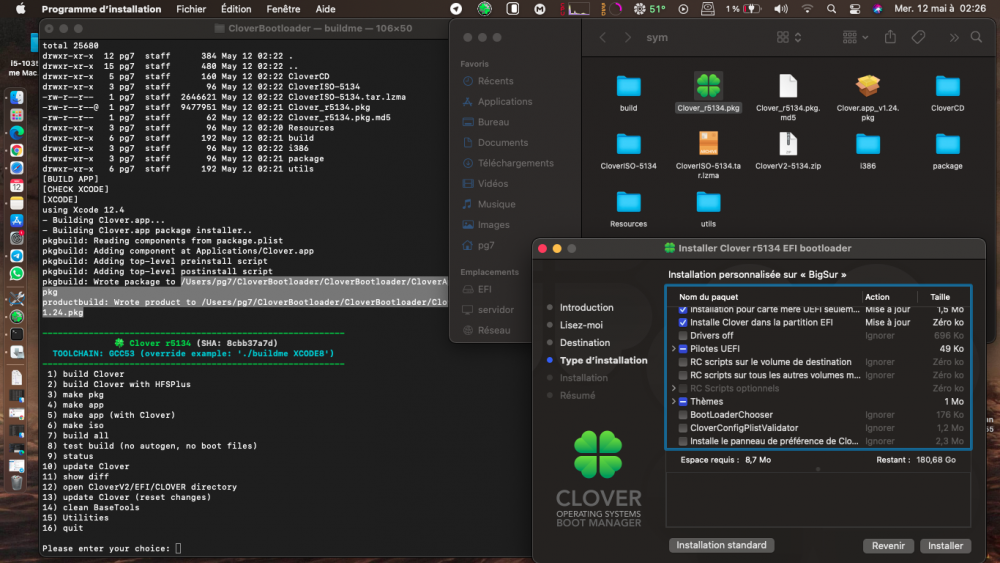Open WhatsApp from the Dock
This screenshot has width=1000, height=563.
click(17, 274)
